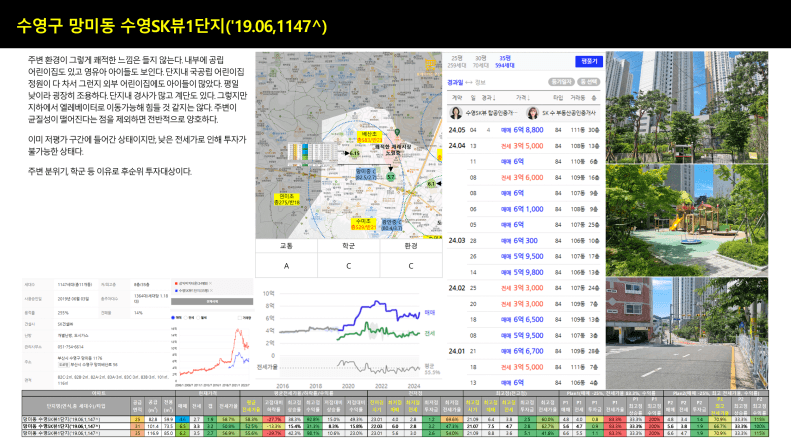
Task: Remove the red comparison series with its X
Action: point(210,284)
